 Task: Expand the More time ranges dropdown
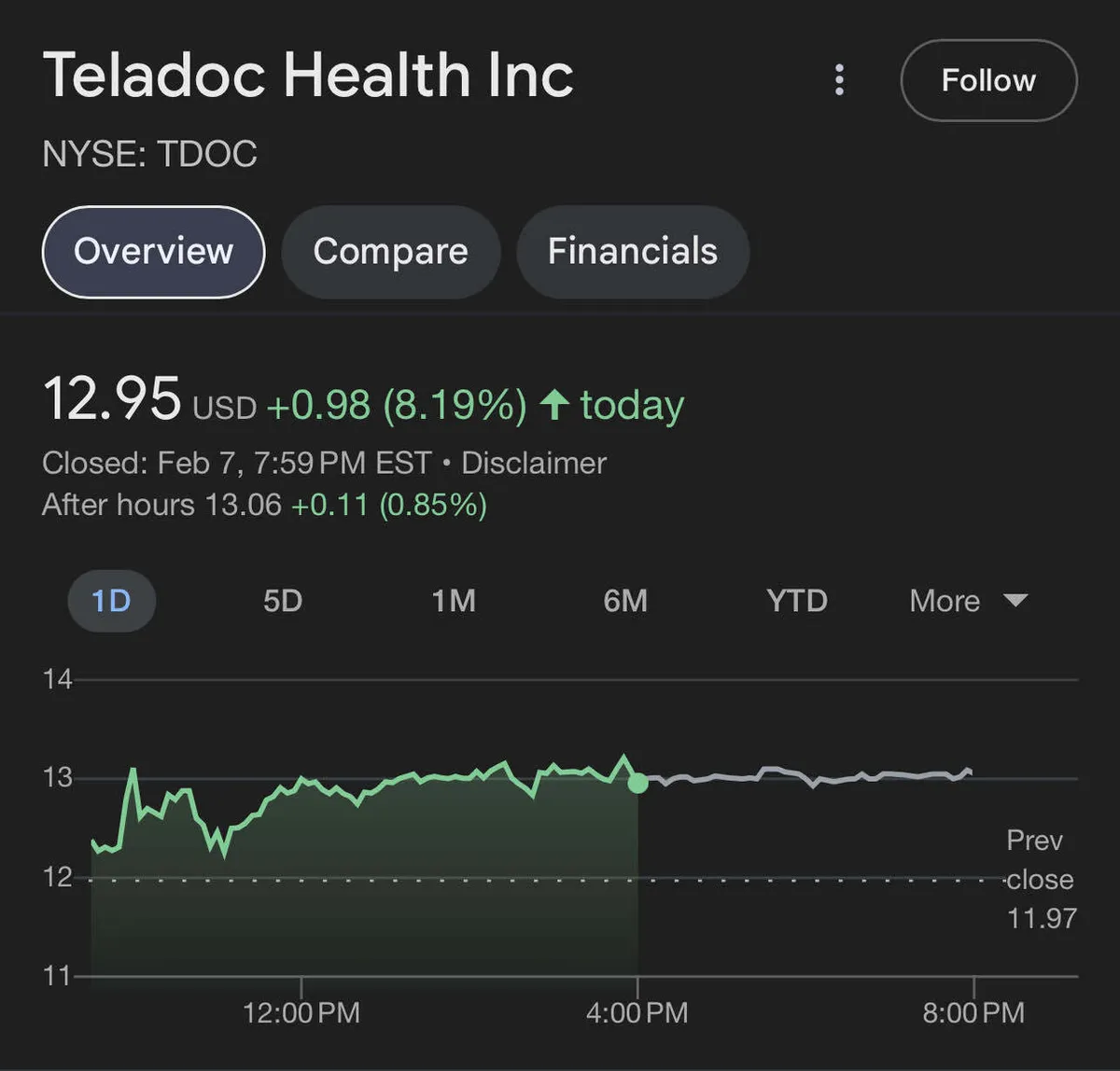(945, 601)
